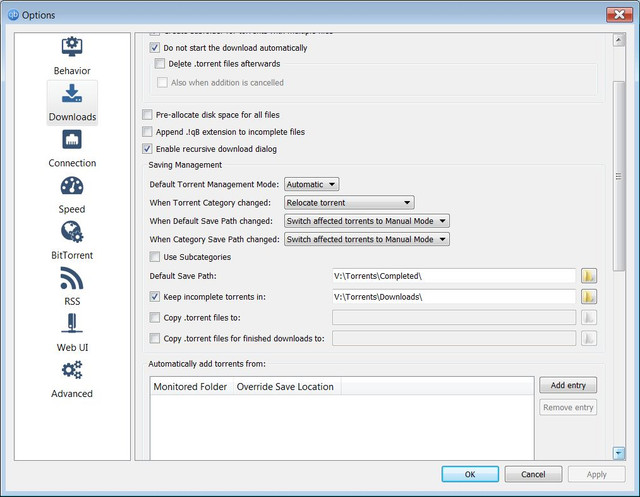Open the BitTorrent globe icon
The height and width of the screenshot is (497, 640).
coord(72,232)
